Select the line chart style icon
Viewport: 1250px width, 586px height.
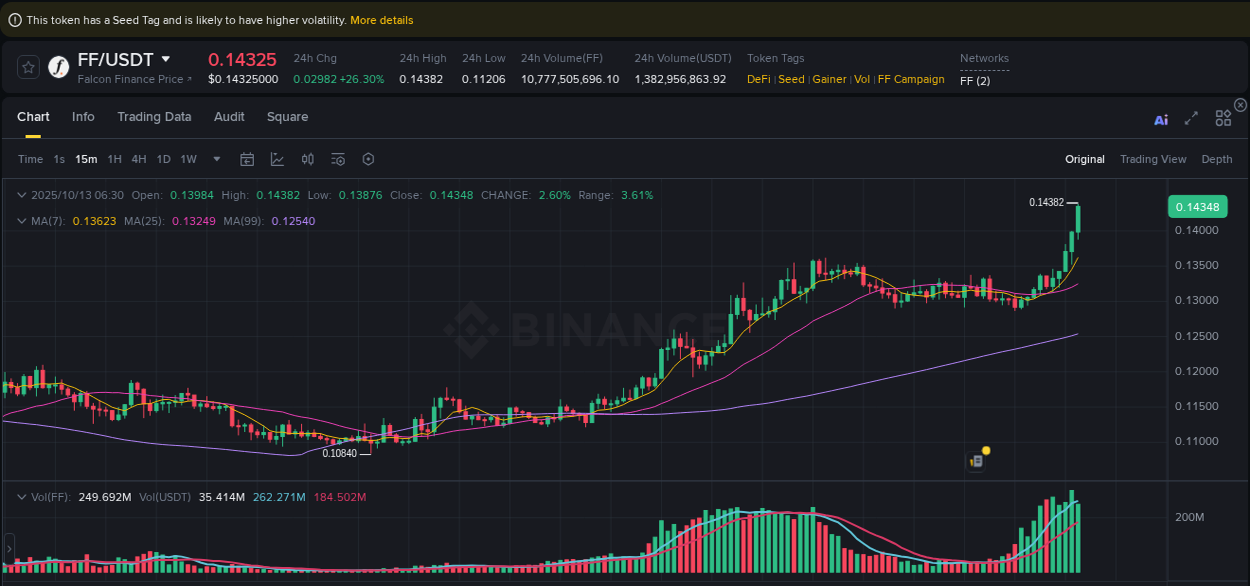pos(276,159)
